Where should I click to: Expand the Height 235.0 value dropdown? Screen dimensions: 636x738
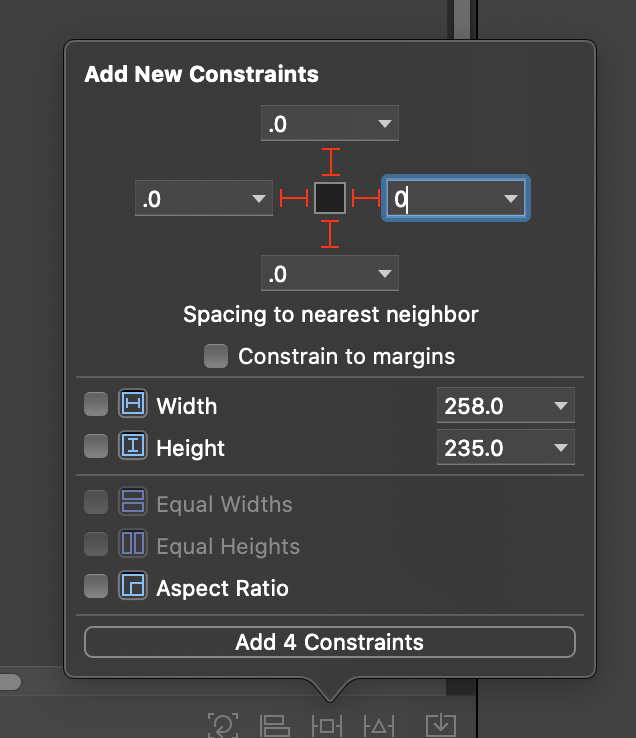pyautogui.click(x=560, y=448)
